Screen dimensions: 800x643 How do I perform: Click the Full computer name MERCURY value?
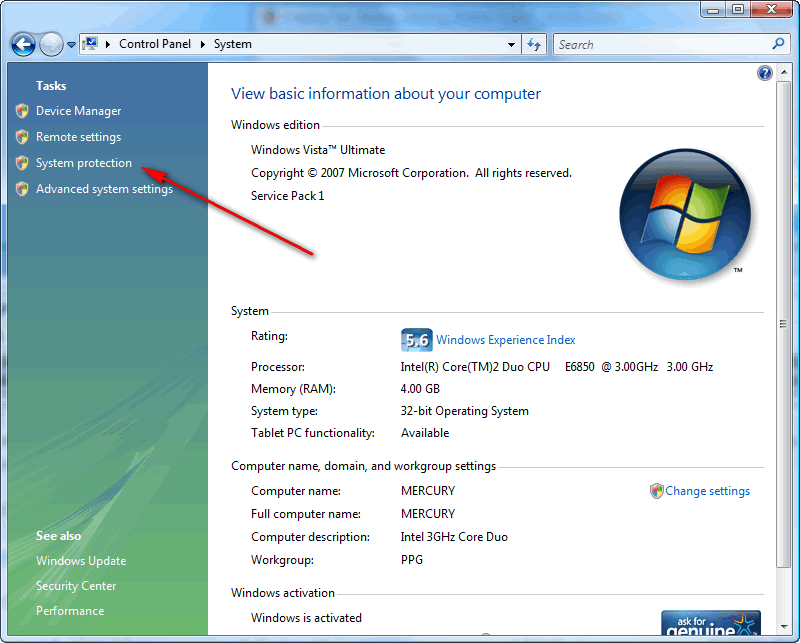tap(428, 514)
